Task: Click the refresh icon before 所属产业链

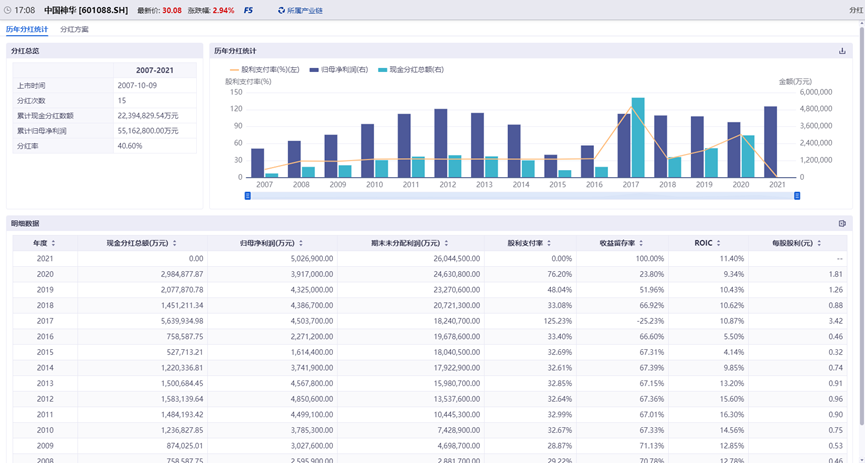Action: point(281,10)
